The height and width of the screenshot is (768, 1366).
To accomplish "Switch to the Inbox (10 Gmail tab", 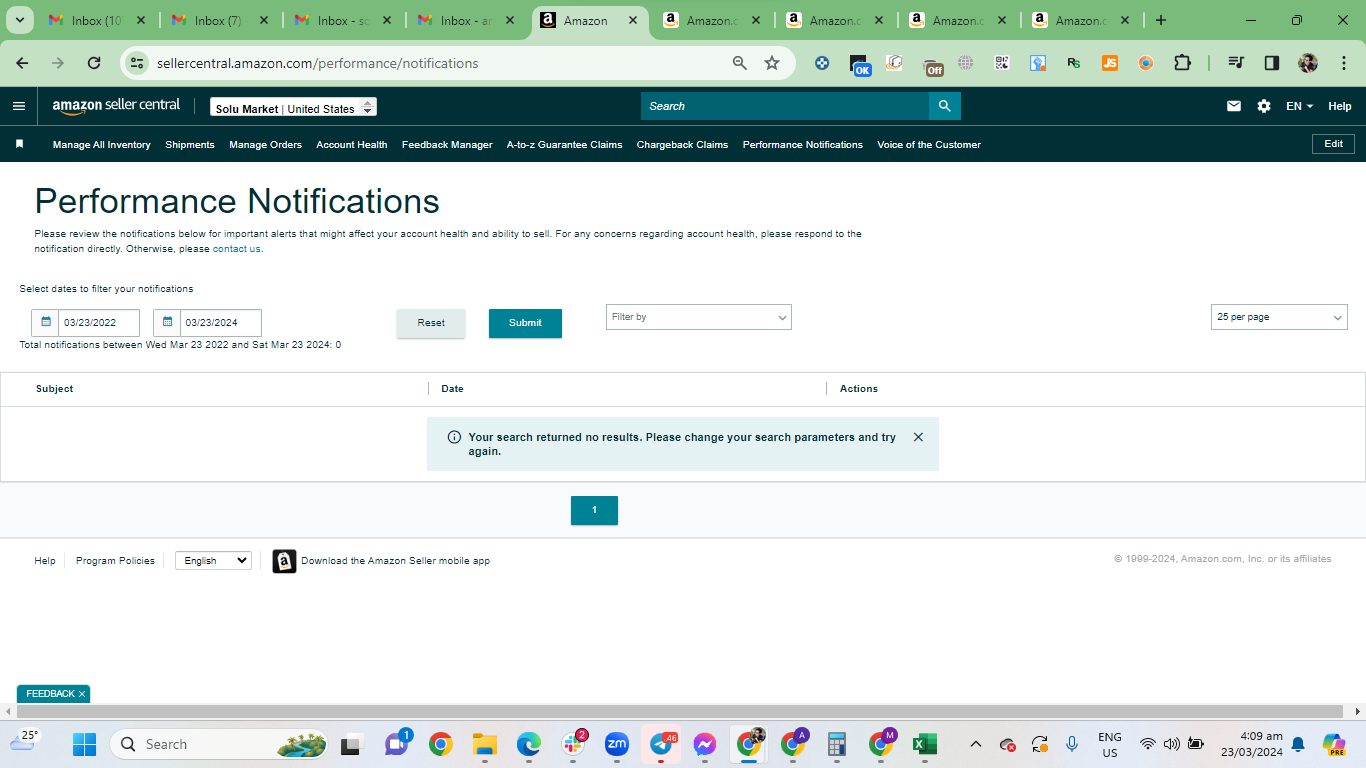I will tap(95, 20).
